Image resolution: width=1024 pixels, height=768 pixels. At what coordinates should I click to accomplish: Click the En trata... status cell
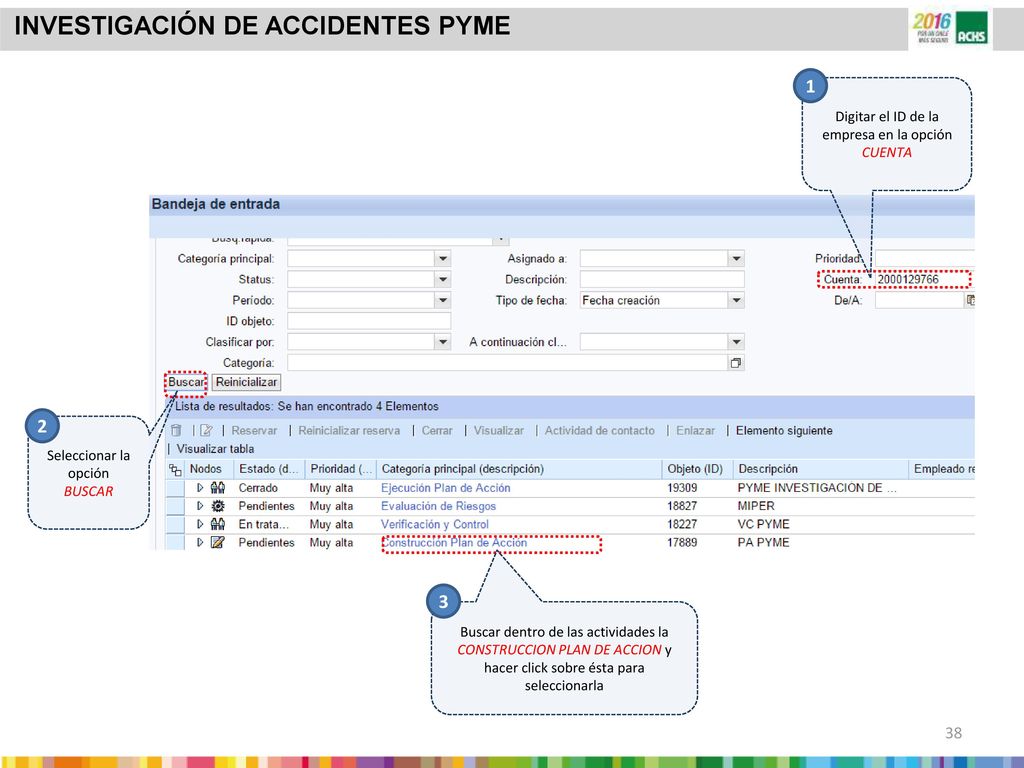tap(264, 524)
